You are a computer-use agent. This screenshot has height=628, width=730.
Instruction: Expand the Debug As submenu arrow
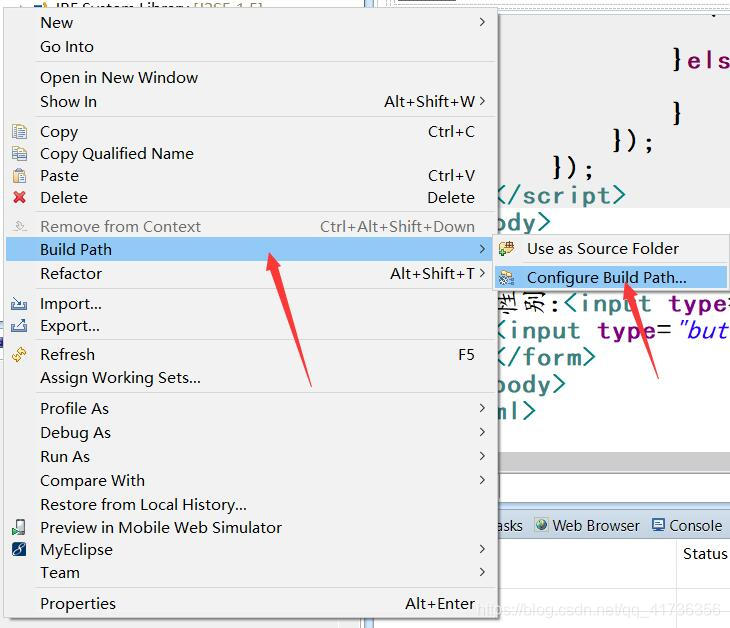click(x=482, y=432)
